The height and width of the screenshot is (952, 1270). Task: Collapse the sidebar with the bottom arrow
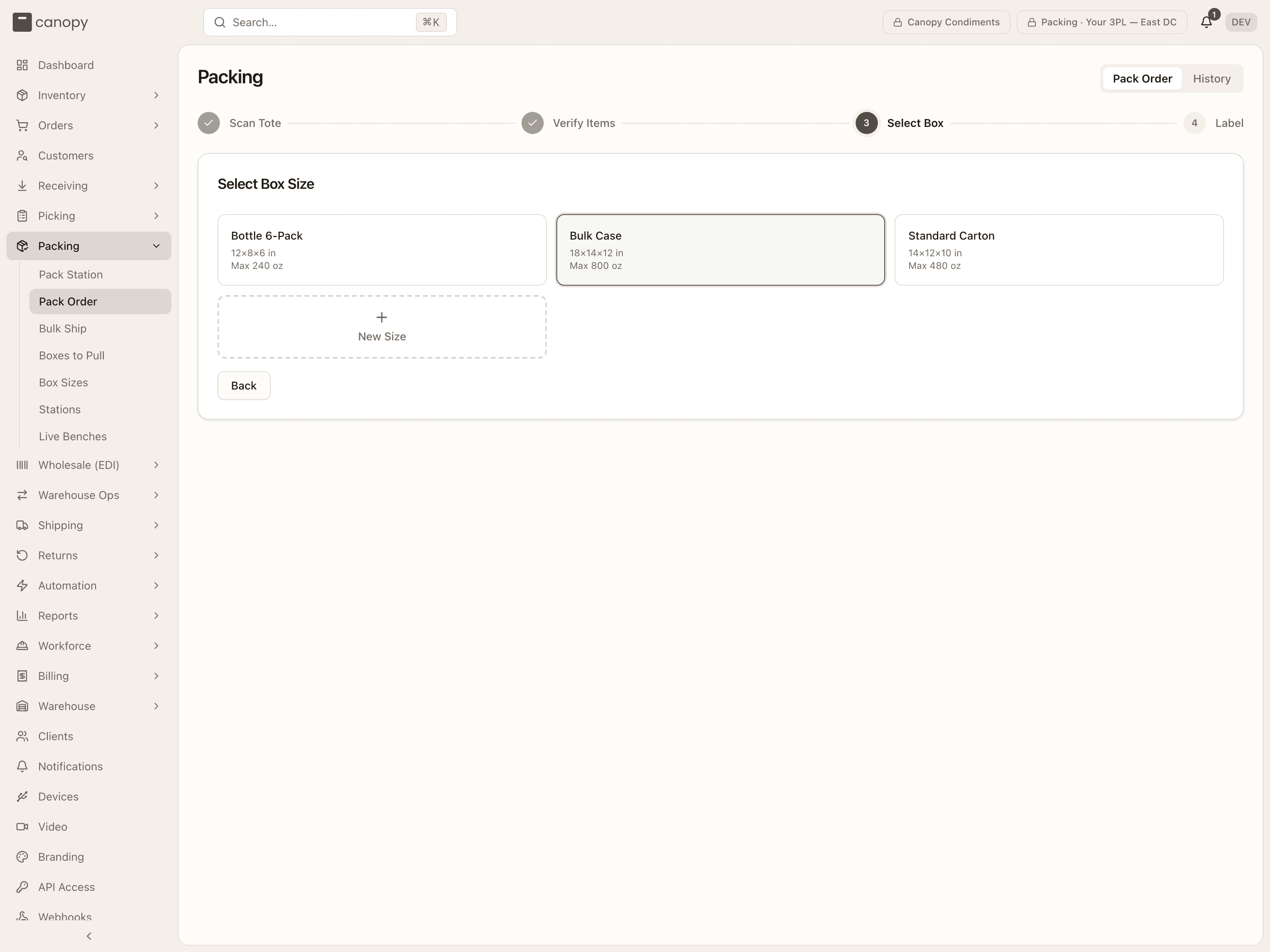(x=89, y=936)
